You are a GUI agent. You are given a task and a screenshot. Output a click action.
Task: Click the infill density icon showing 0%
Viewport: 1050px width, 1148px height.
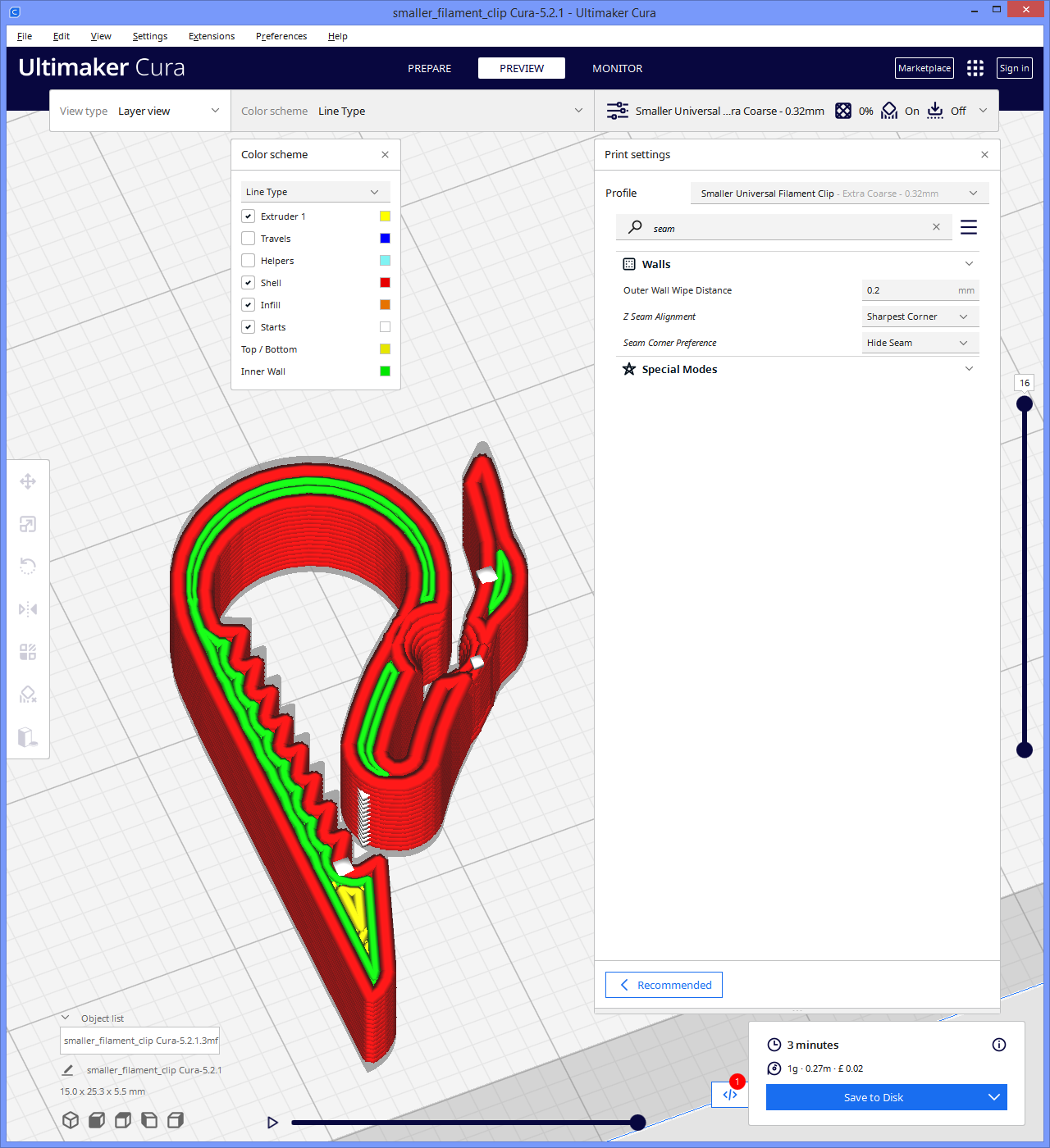pos(843,111)
